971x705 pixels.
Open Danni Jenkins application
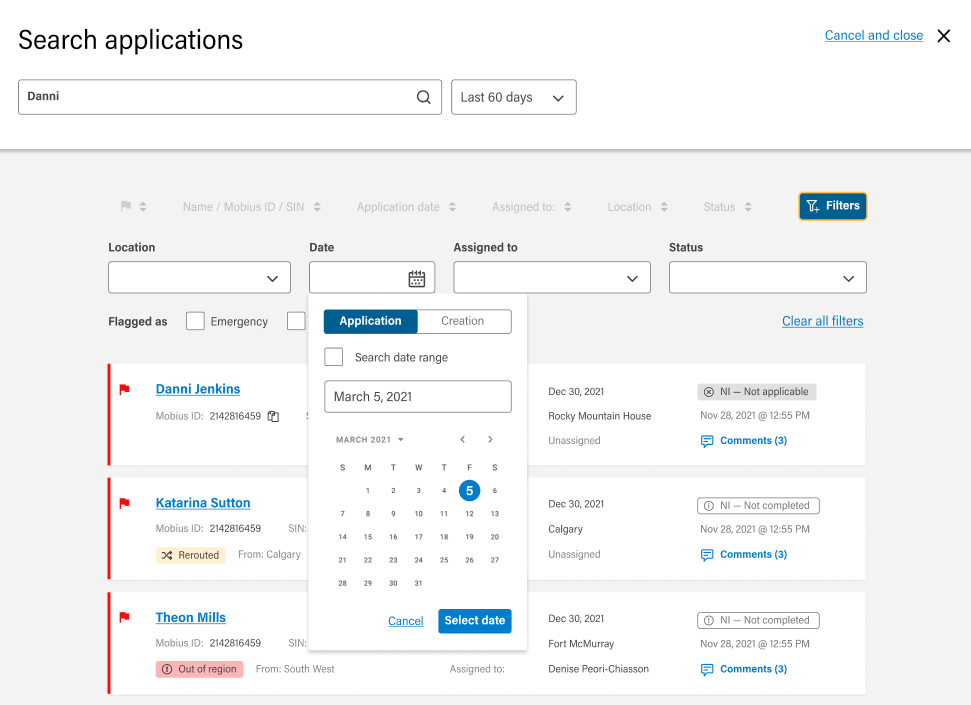[x=198, y=389]
